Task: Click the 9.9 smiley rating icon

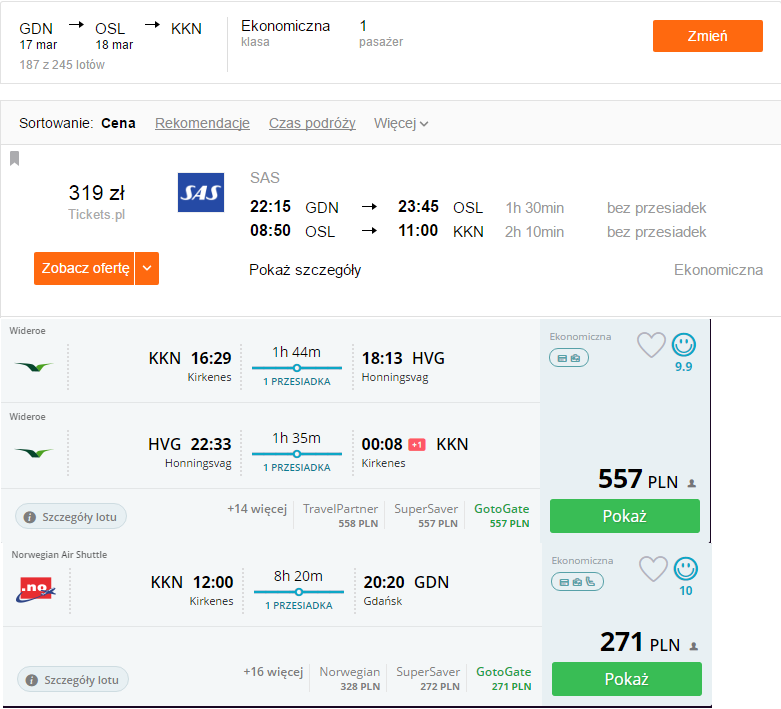Action: point(684,344)
